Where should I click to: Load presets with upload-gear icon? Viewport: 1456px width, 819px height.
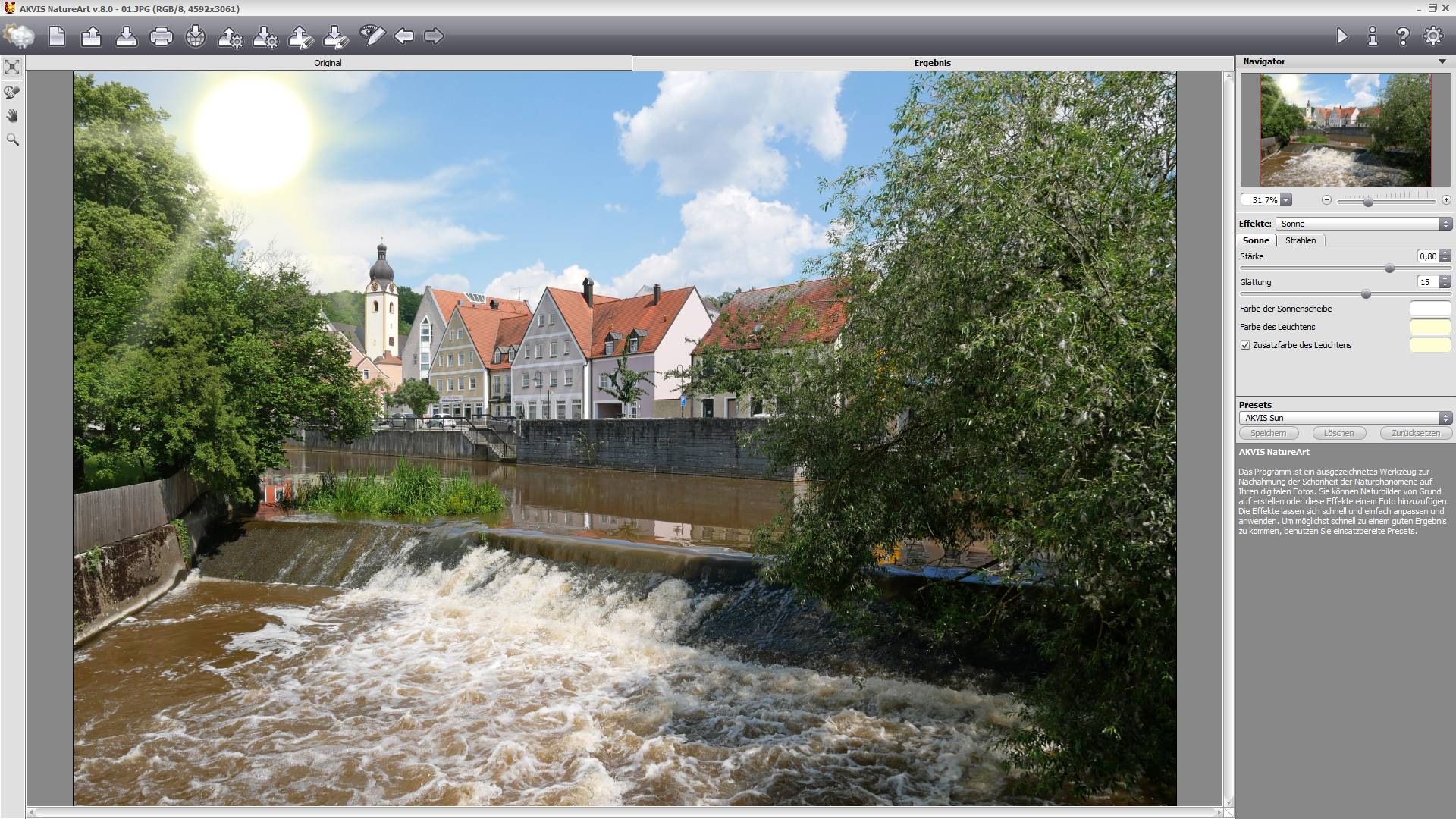[231, 36]
